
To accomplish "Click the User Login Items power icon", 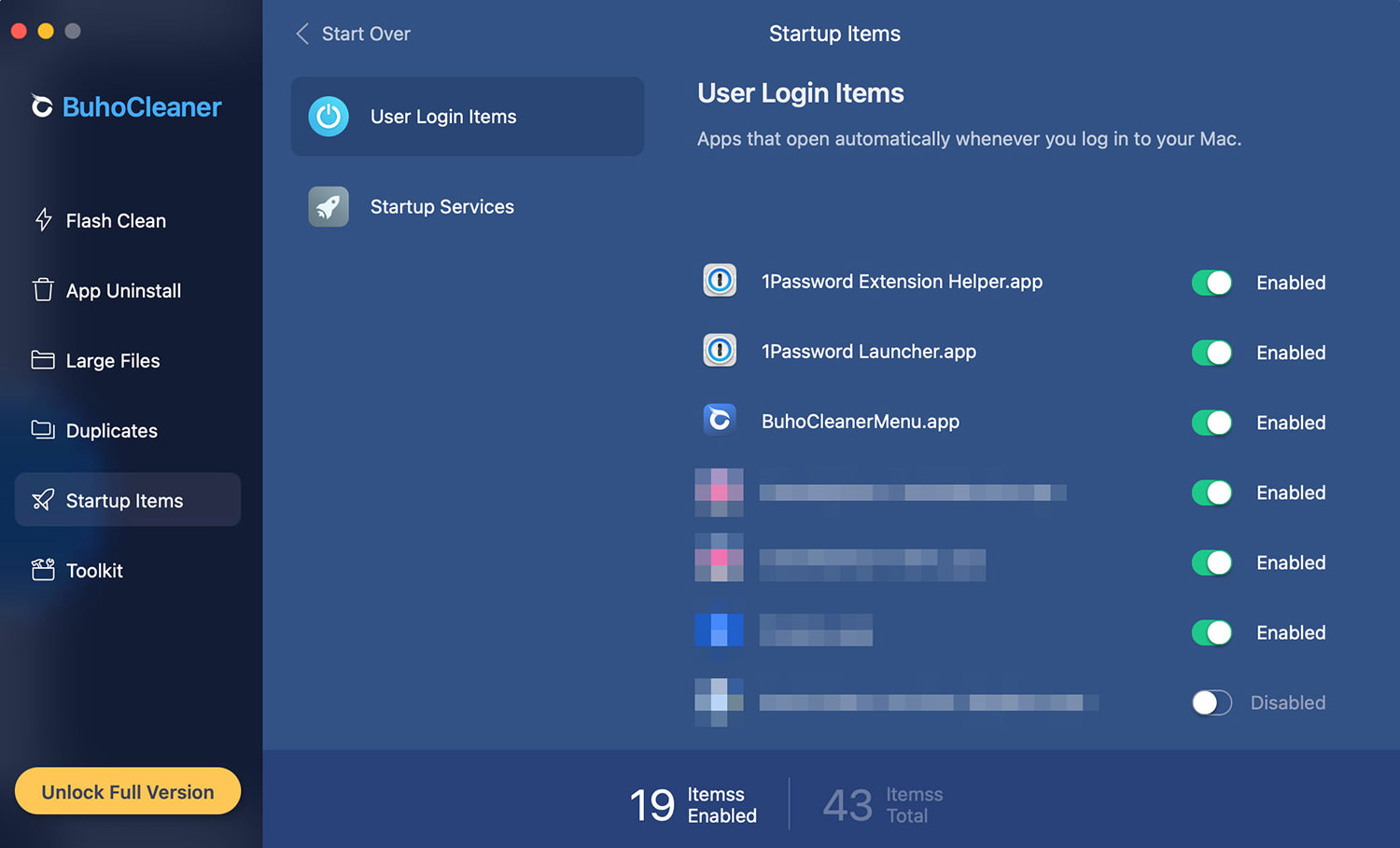I will point(329,117).
